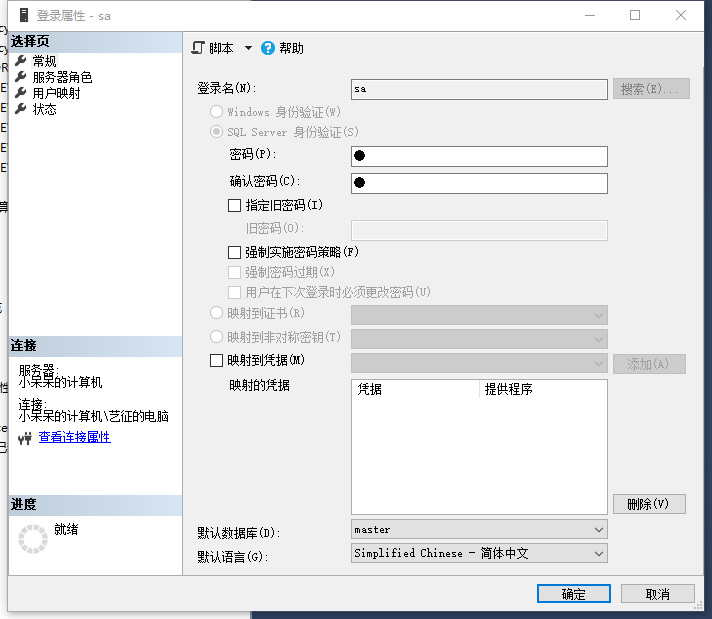Close the 登录属性 - sa window
The height and width of the screenshot is (619, 712).
(x=681, y=15)
